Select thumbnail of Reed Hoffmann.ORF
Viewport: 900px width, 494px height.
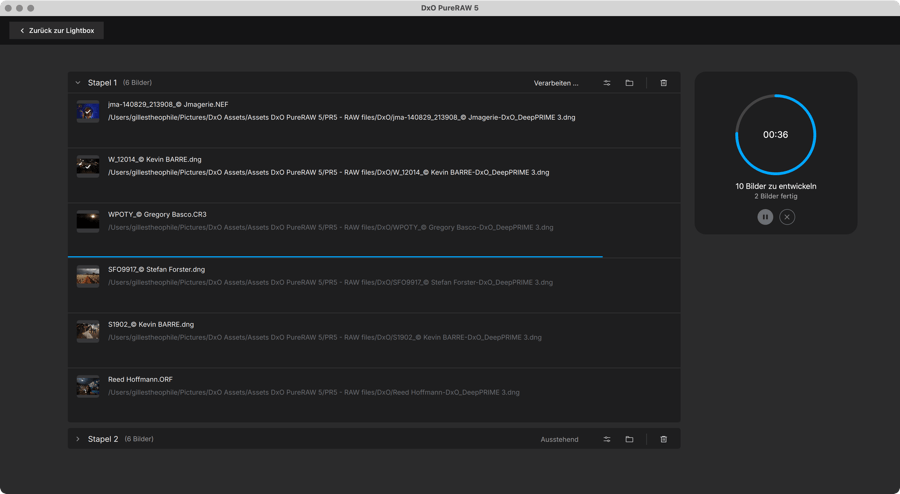[88, 387]
